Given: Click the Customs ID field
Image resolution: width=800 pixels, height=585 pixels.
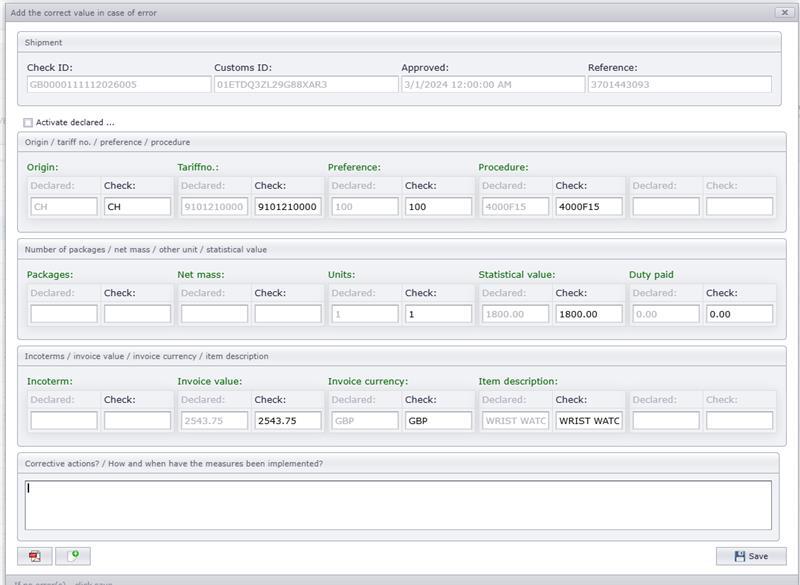Looking at the screenshot, I should coord(306,85).
